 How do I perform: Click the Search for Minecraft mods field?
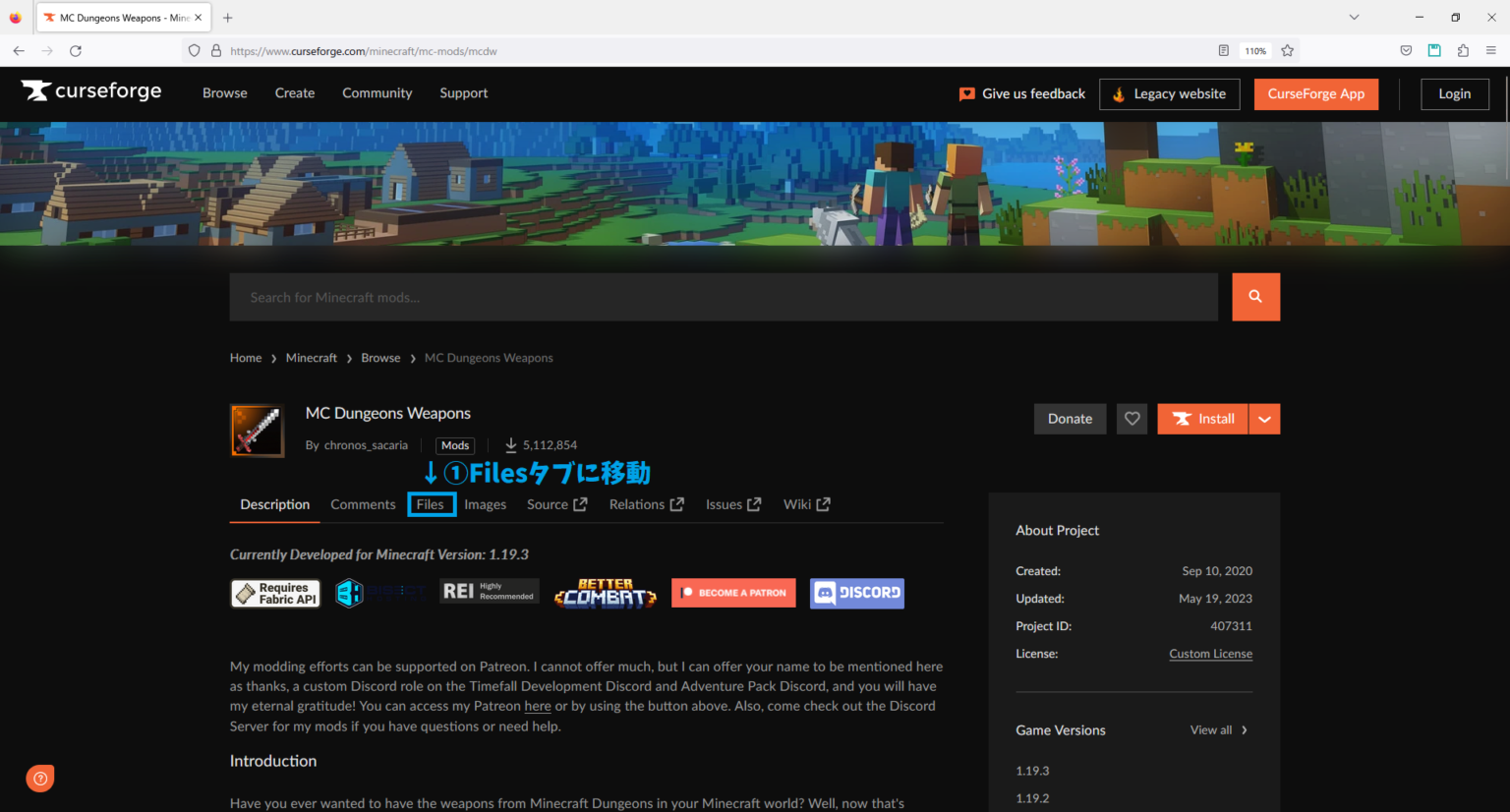tap(724, 297)
